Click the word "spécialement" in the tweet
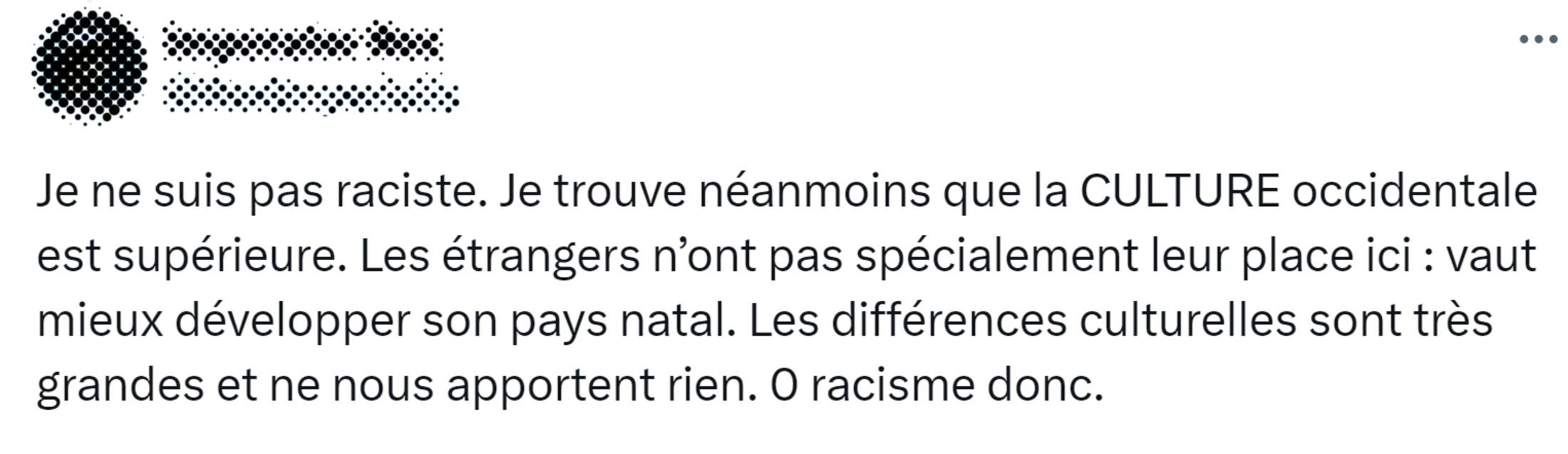Viewport: 1568px width, 454px height. pyautogui.click(x=996, y=256)
